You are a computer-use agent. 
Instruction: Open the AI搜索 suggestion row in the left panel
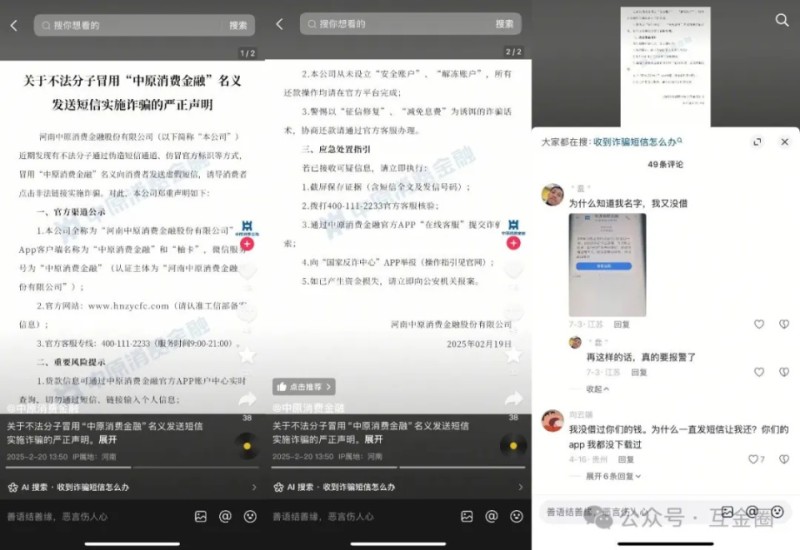point(130,487)
